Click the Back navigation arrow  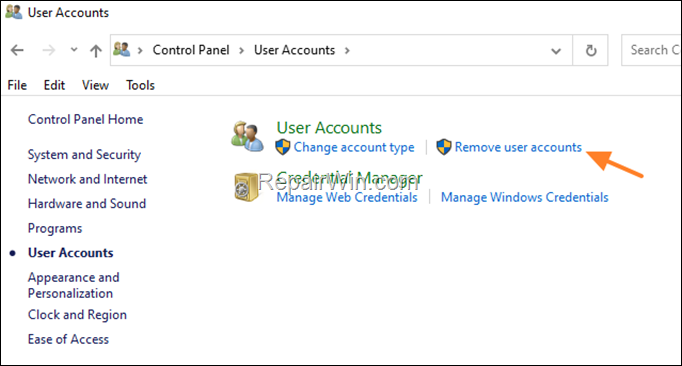point(17,50)
